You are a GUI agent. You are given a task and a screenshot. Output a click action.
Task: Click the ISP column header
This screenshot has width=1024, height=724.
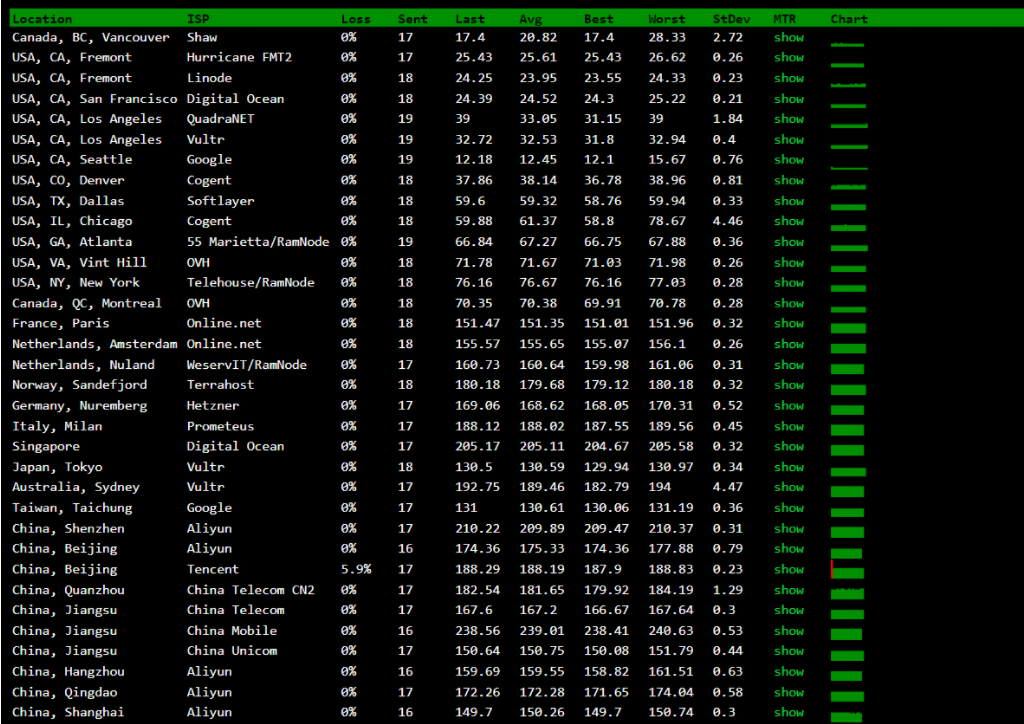coord(198,18)
